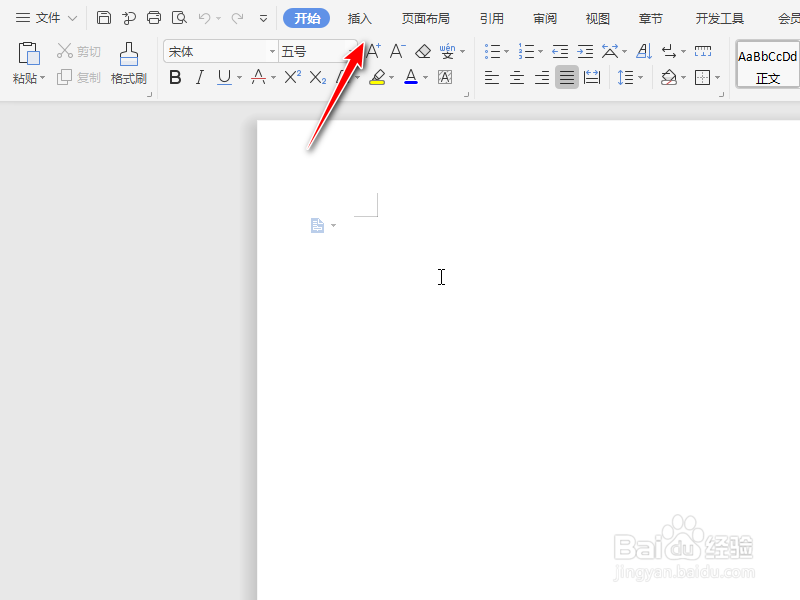The height and width of the screenshot is (600, 800).
Task: Toggle center alignment
Action: click(x=517, y=78)
